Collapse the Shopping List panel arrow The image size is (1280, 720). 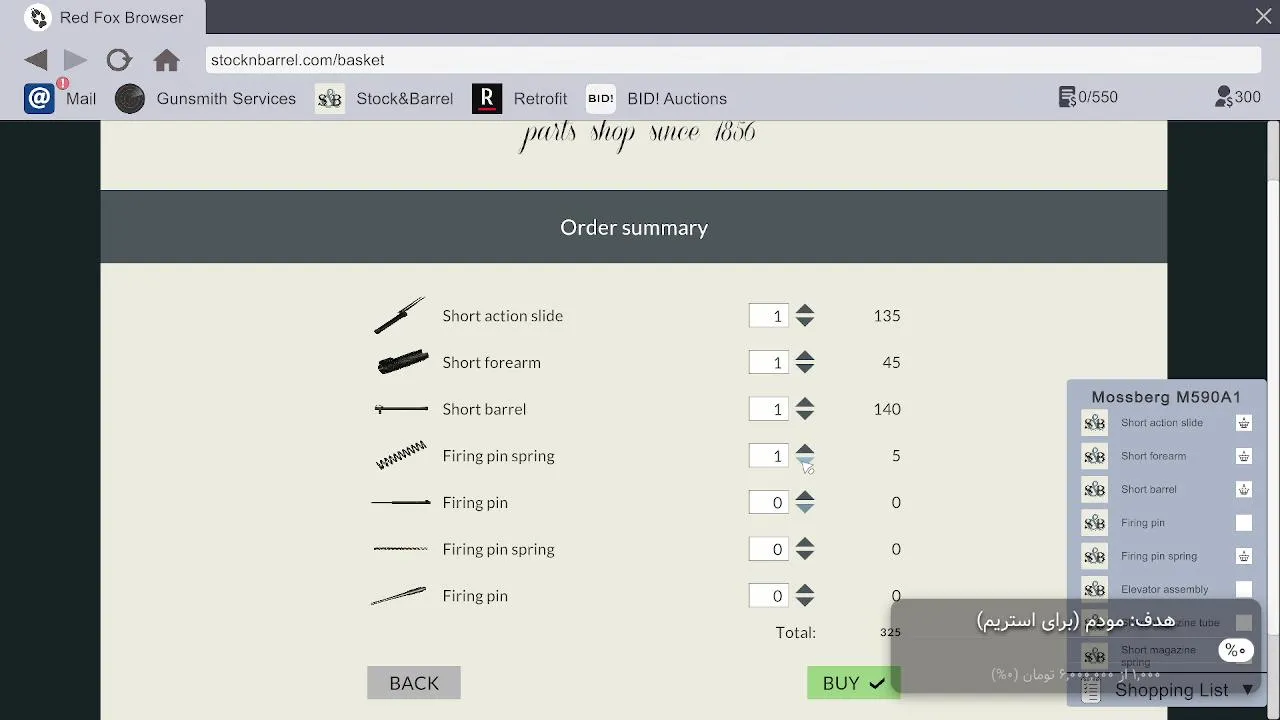pyautogui.click(x=1248, y=690)
